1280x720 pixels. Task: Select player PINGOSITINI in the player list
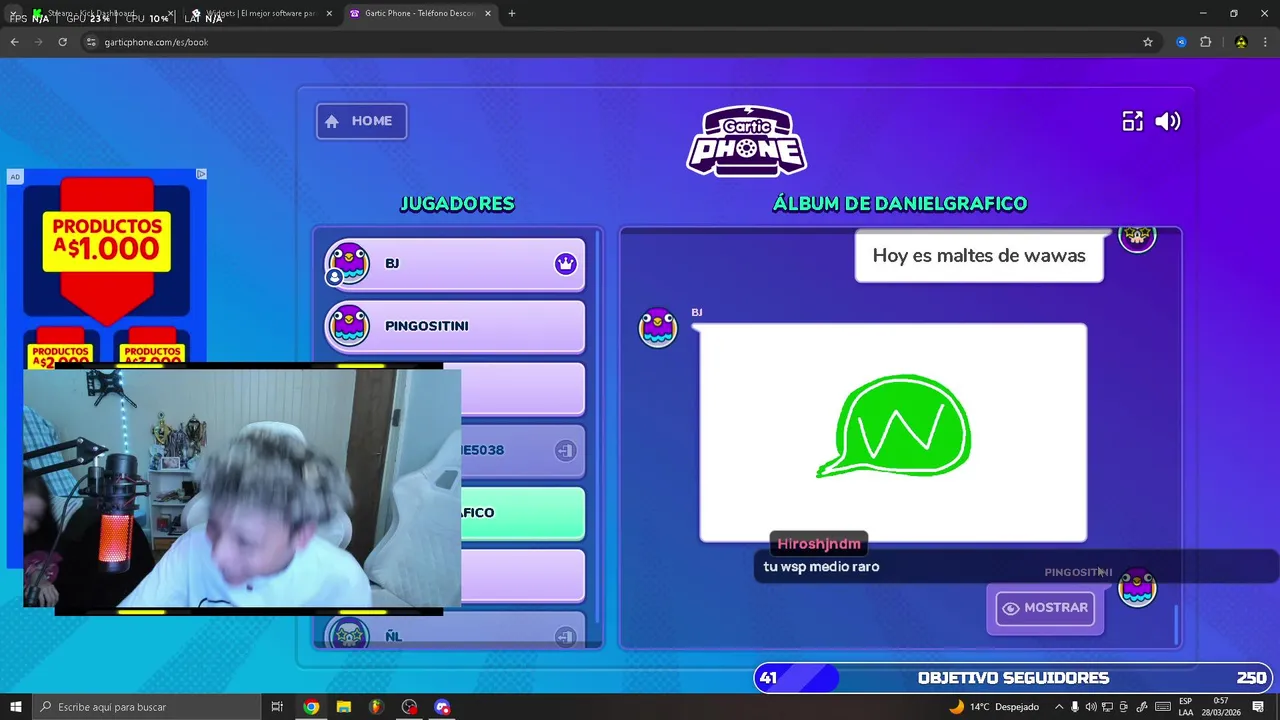click(455, 327)
